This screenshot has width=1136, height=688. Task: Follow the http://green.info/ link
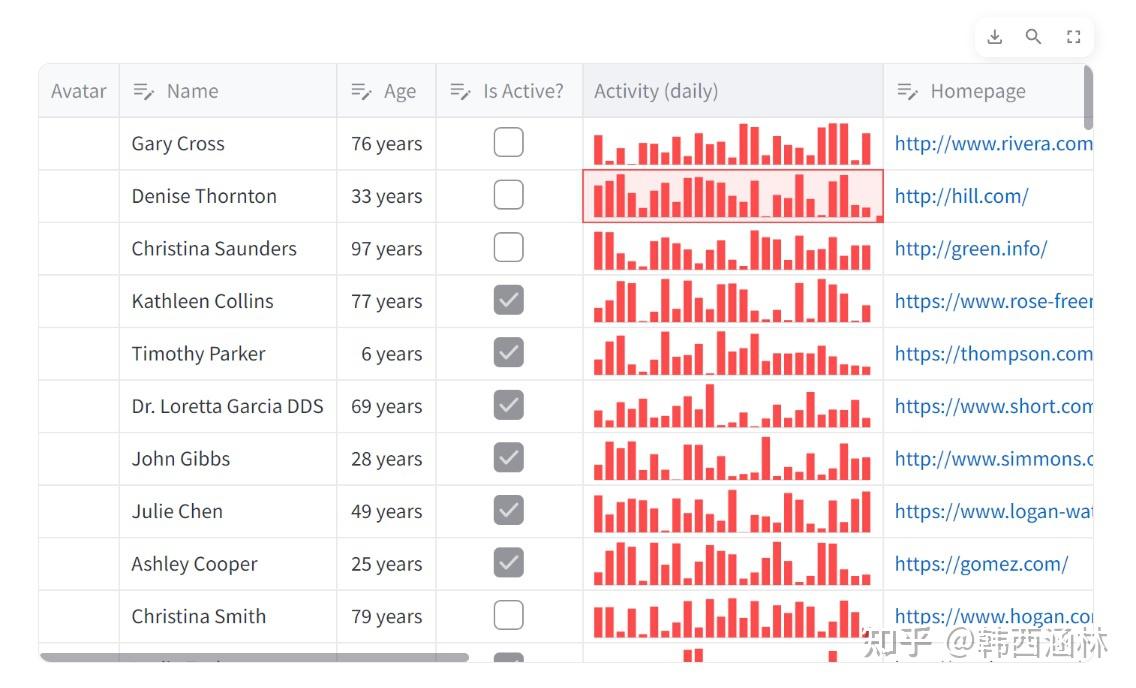click(970, 249)
